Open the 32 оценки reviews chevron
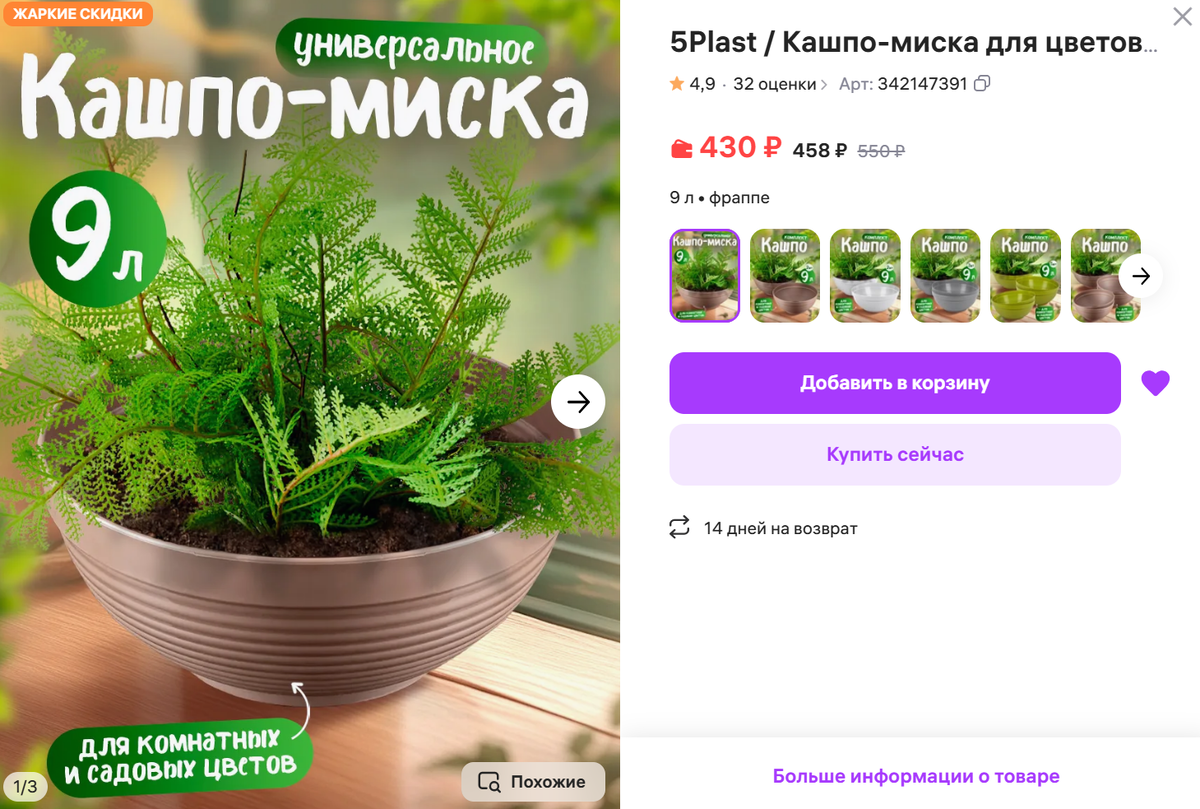 coord(824,84)
